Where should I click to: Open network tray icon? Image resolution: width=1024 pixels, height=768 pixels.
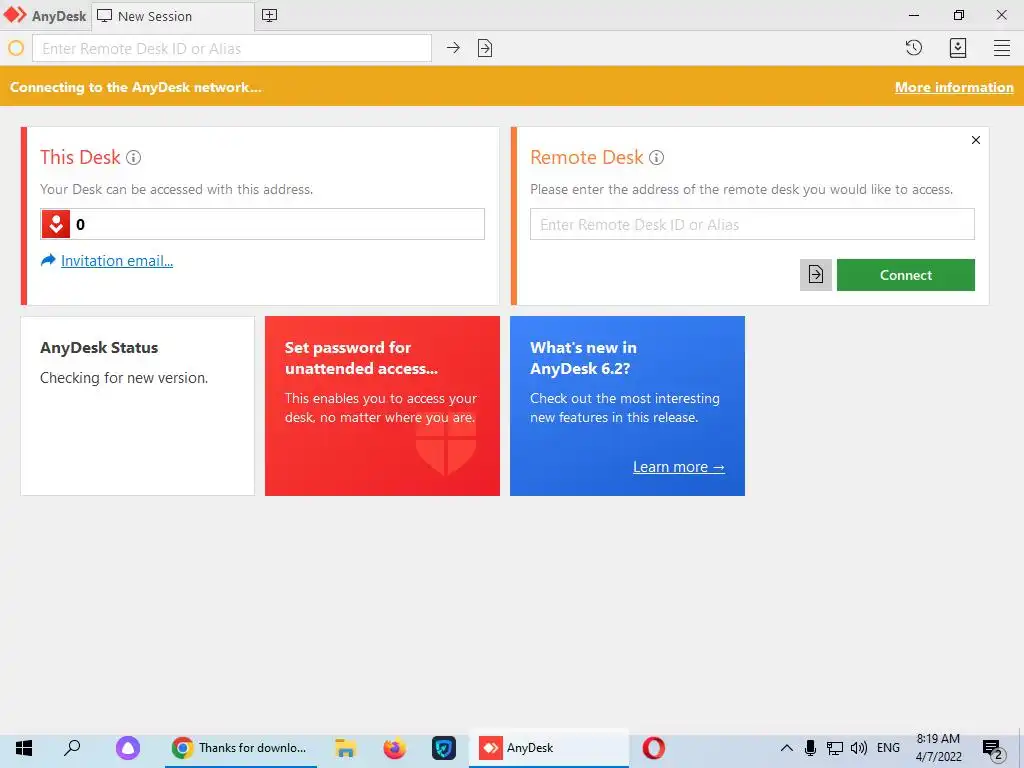pyautogui.click(x=835, y=748)
